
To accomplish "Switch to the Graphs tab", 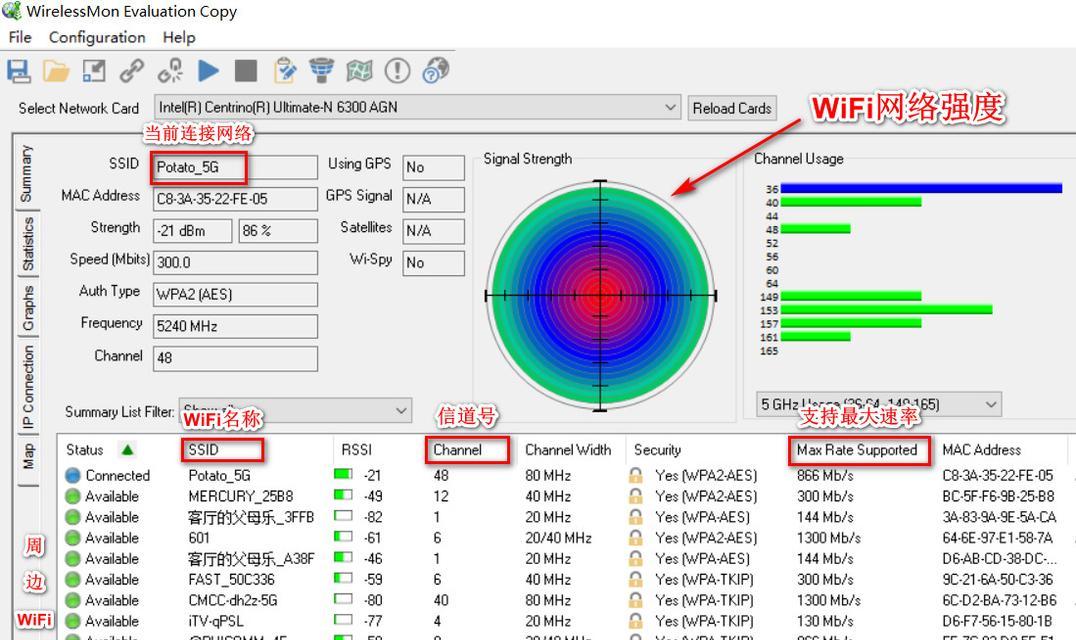I will 27,307.
